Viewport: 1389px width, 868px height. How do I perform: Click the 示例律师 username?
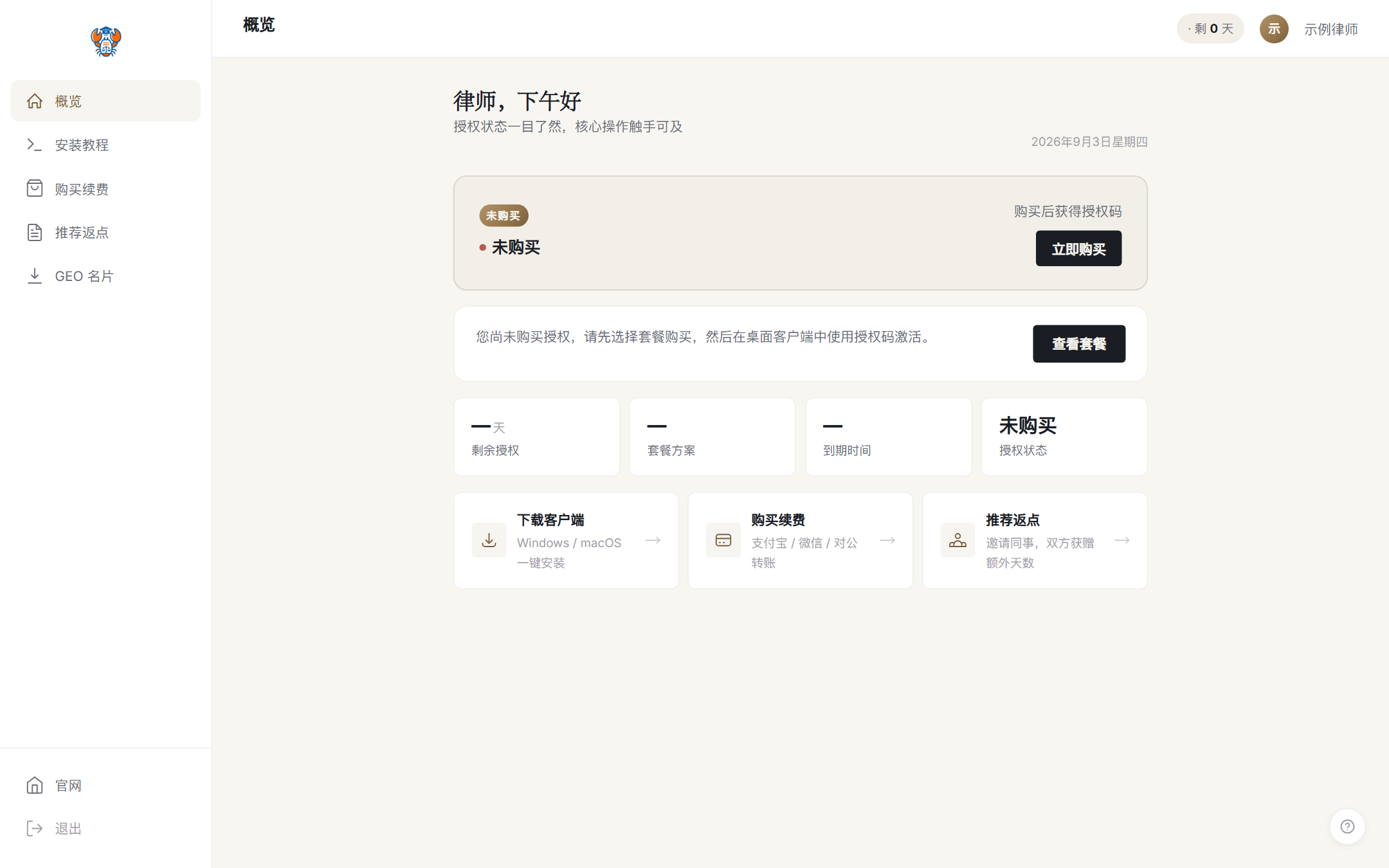(x=1330, y=29)
